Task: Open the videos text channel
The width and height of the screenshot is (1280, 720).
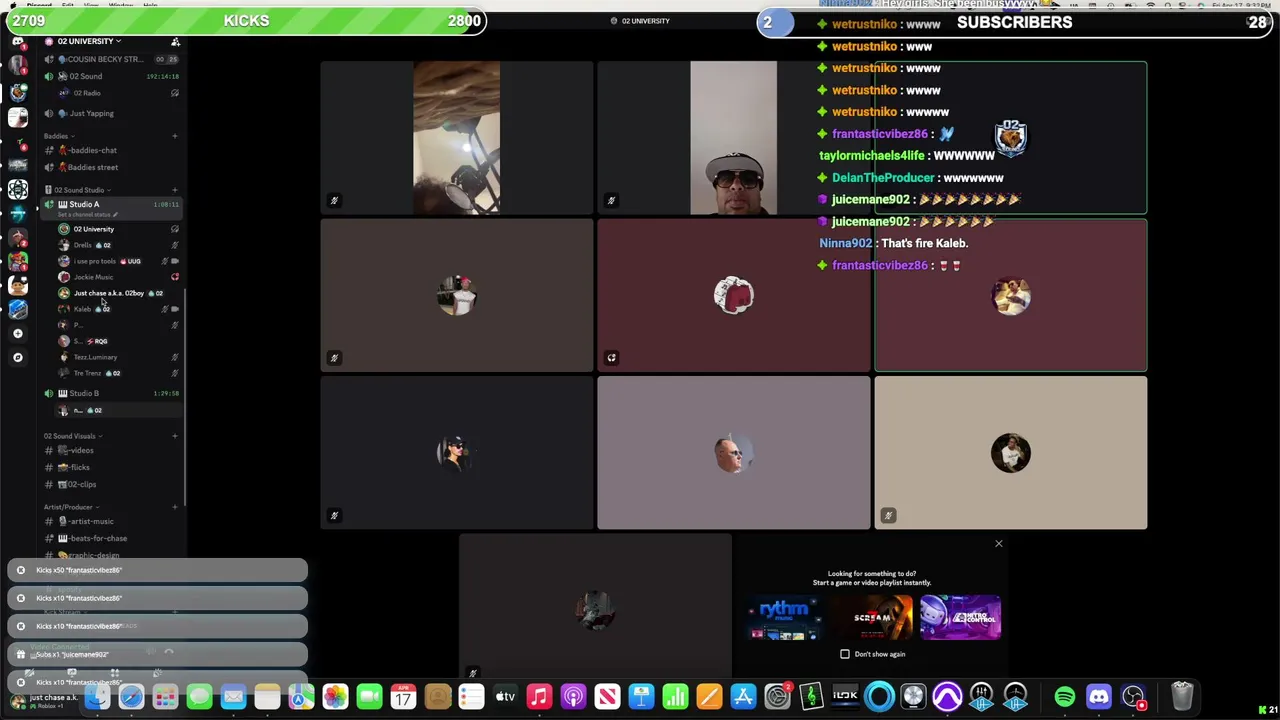Action: coord(111,450)
